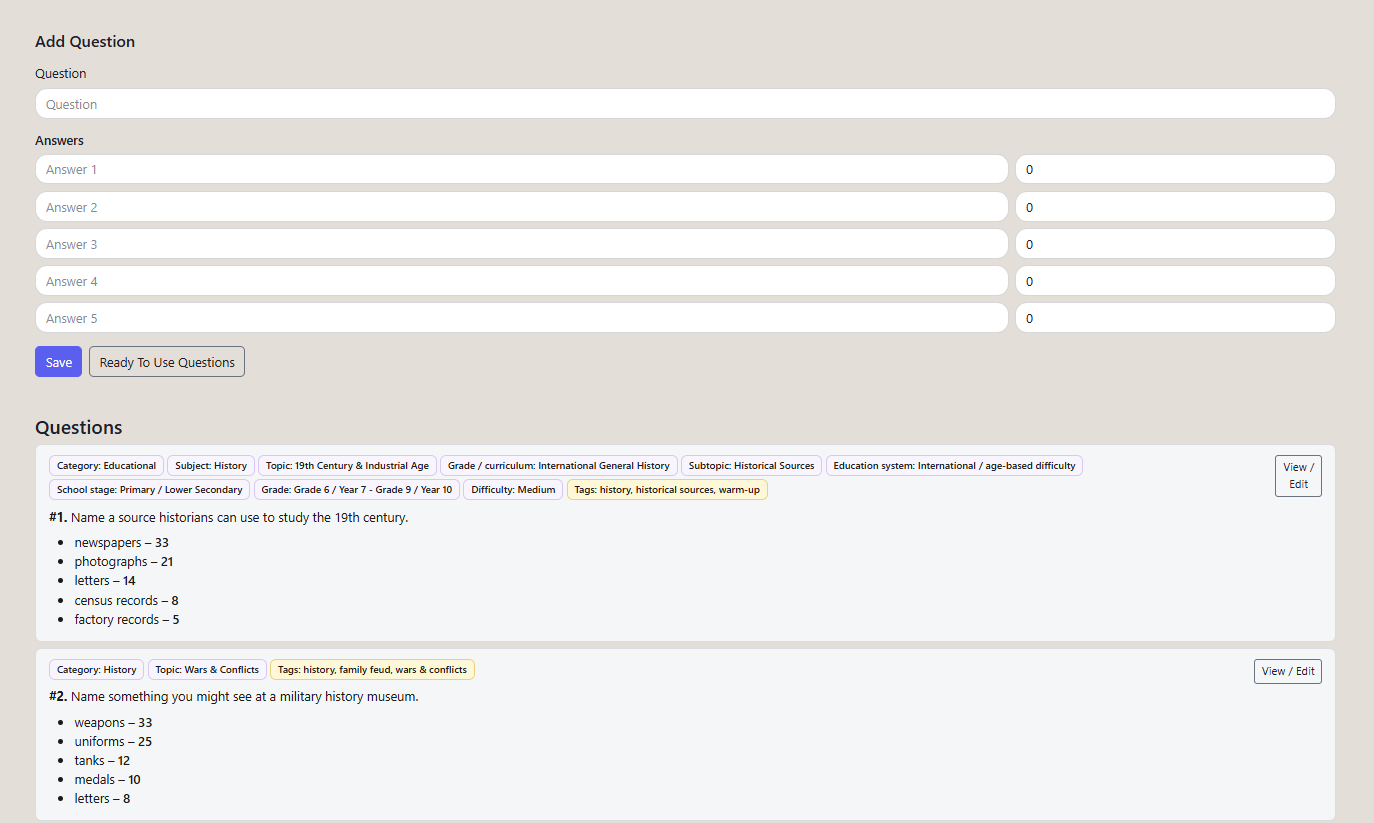This screenshot has height=823, width=1374.
Task: Click the points field beside Answer 3
Action: pos(1175,244)
